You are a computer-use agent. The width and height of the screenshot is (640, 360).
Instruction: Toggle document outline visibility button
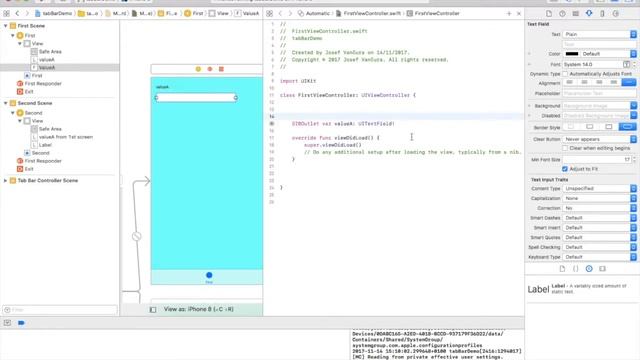tap(153, 309)
